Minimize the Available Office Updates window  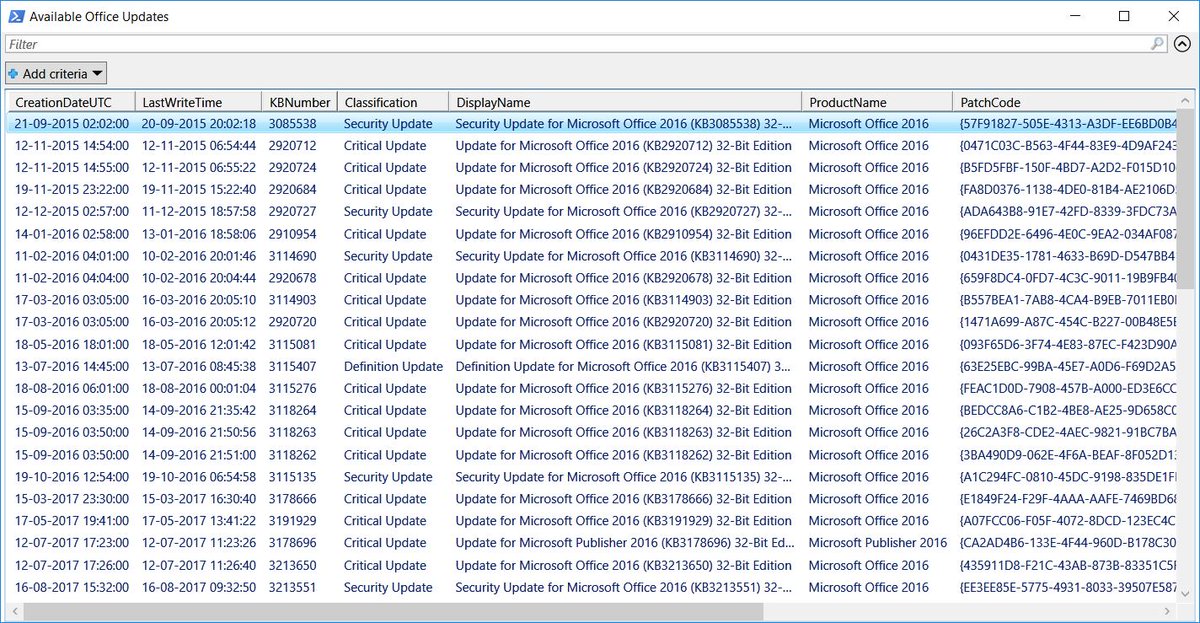[x=1078, y=16]
